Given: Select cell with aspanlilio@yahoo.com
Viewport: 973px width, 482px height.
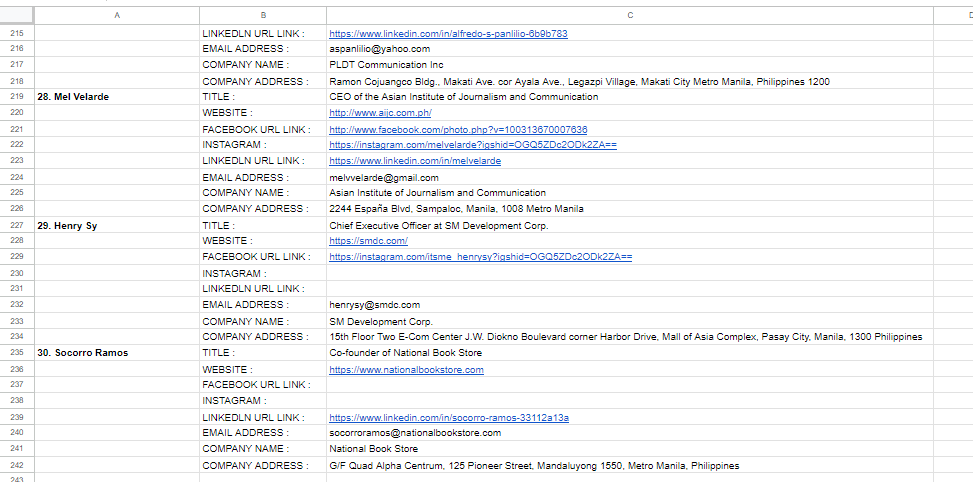Looking at the screenshot, I should (x=630, y=48).
